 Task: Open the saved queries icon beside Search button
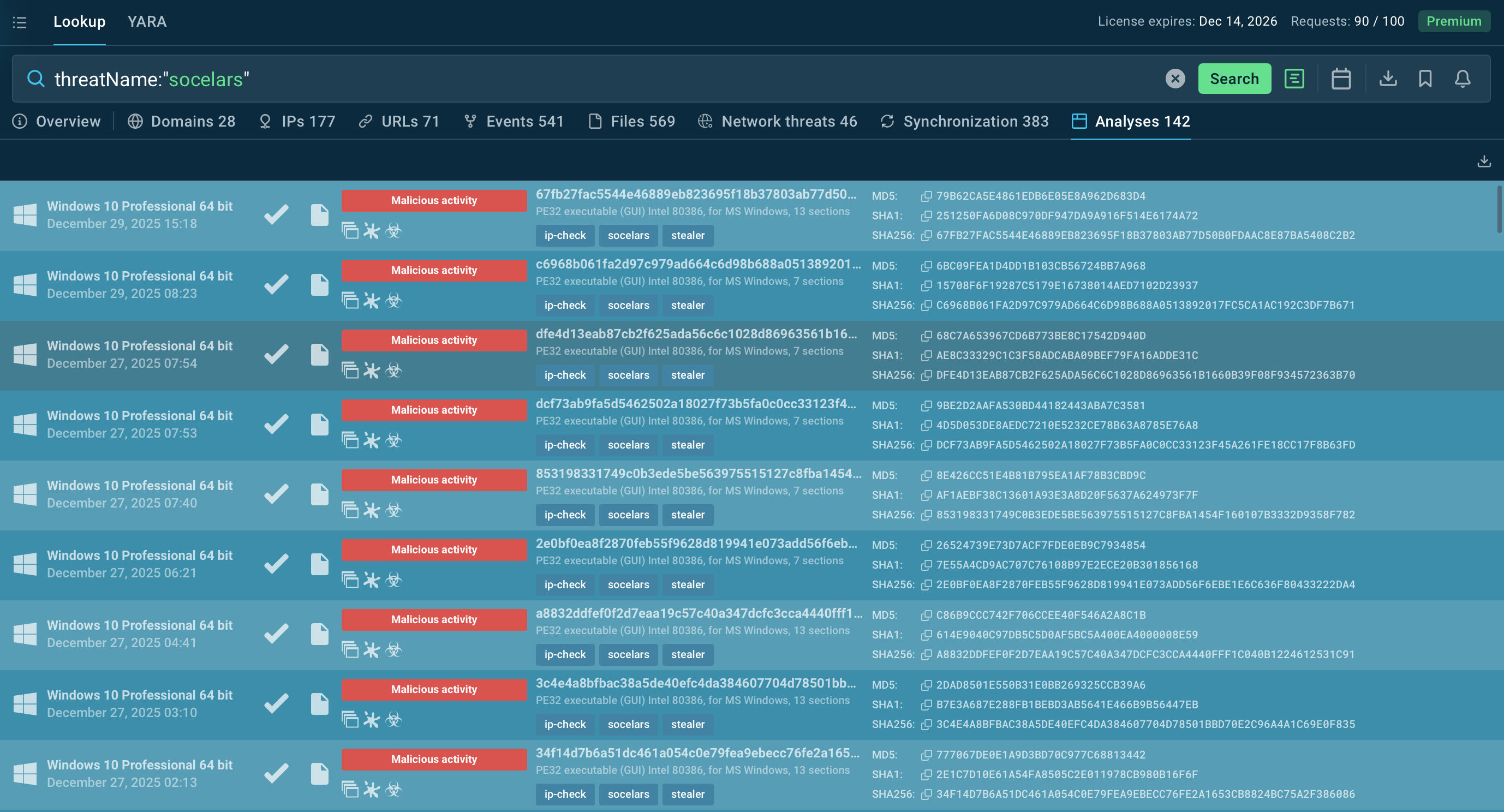1294,79
